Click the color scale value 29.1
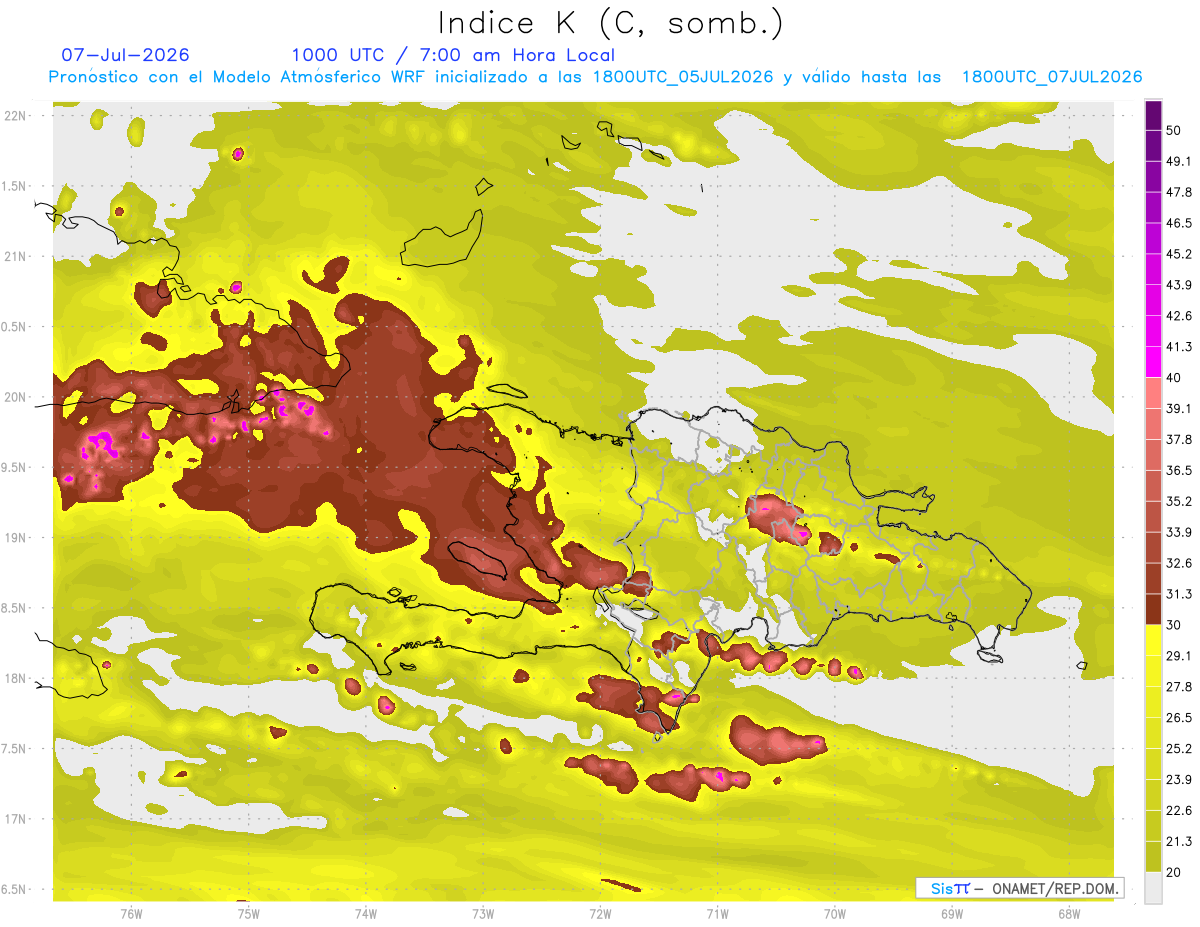Screen dimensions: 1200x927 coord(1179,656)
